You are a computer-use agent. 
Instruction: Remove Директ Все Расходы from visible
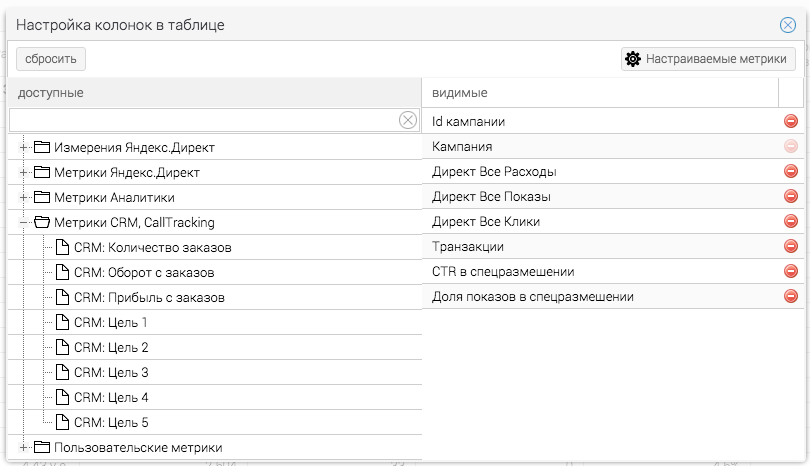pyautogui.click(x=790, y=171)
